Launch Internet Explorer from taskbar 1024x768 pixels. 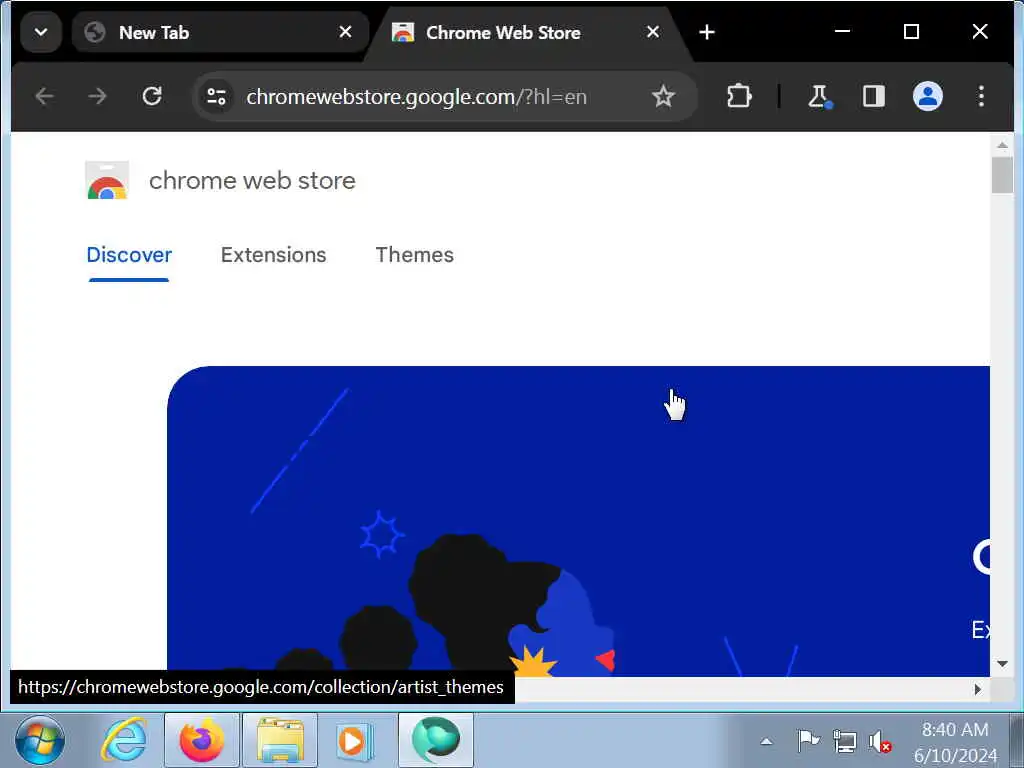point(124,741)
